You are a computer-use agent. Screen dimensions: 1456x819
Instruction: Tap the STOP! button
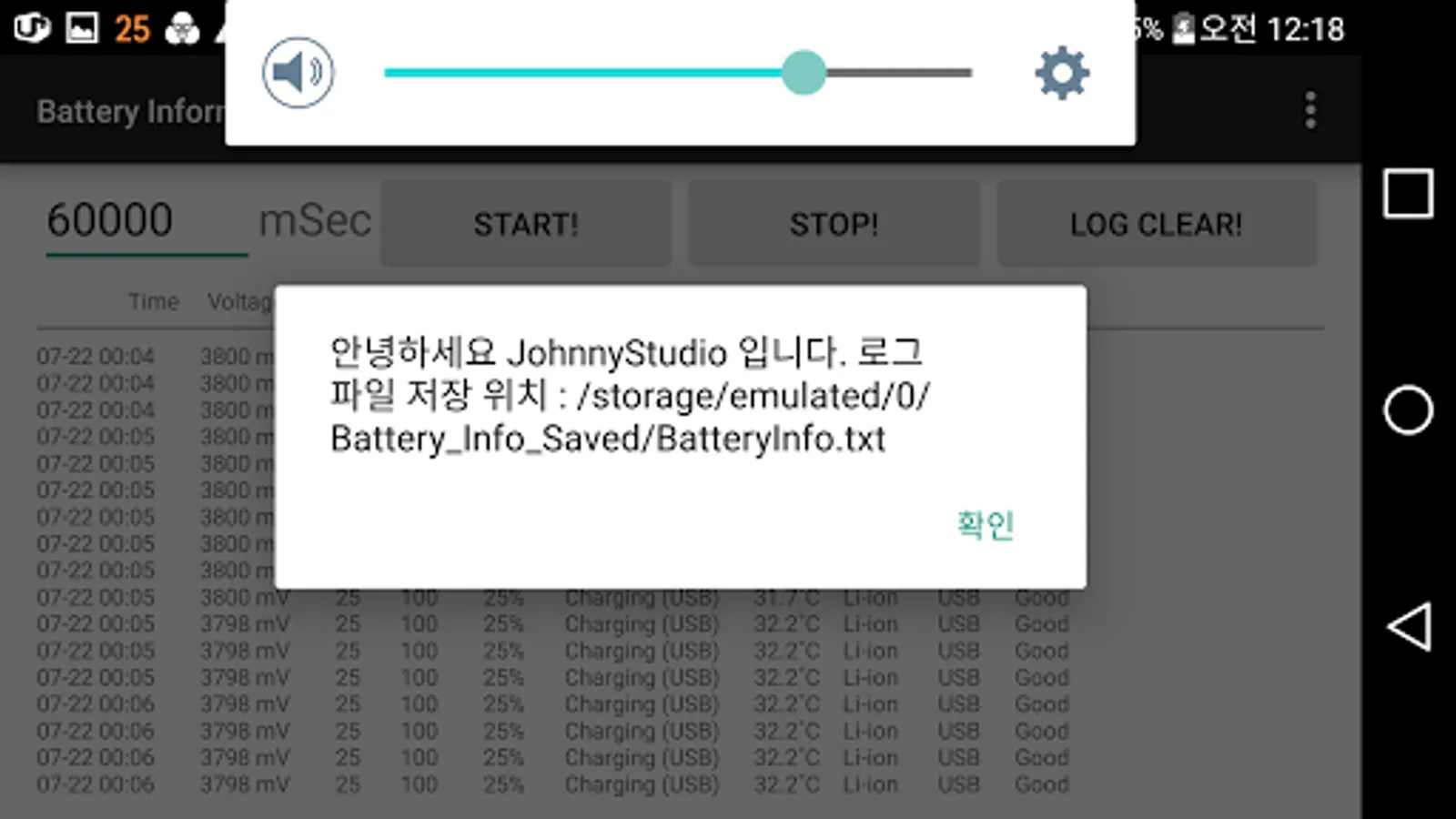pos(834,224)
